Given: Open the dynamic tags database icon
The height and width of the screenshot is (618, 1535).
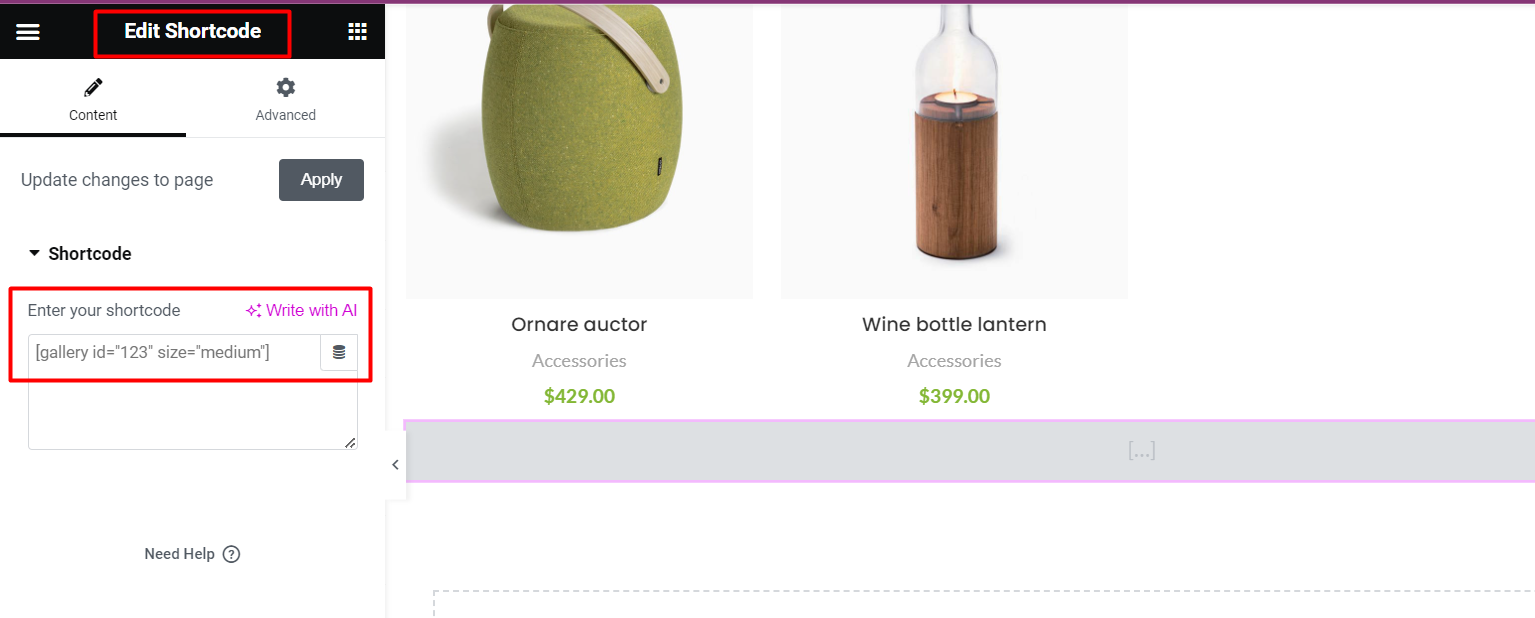Looking at the screenshot, I should click(339, 352).
